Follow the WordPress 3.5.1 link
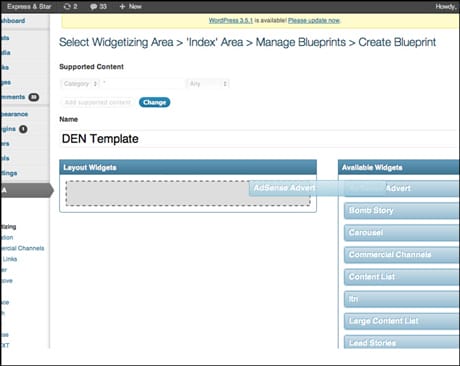The width and height of the screenshot is (460, 366). pos(231,20)
